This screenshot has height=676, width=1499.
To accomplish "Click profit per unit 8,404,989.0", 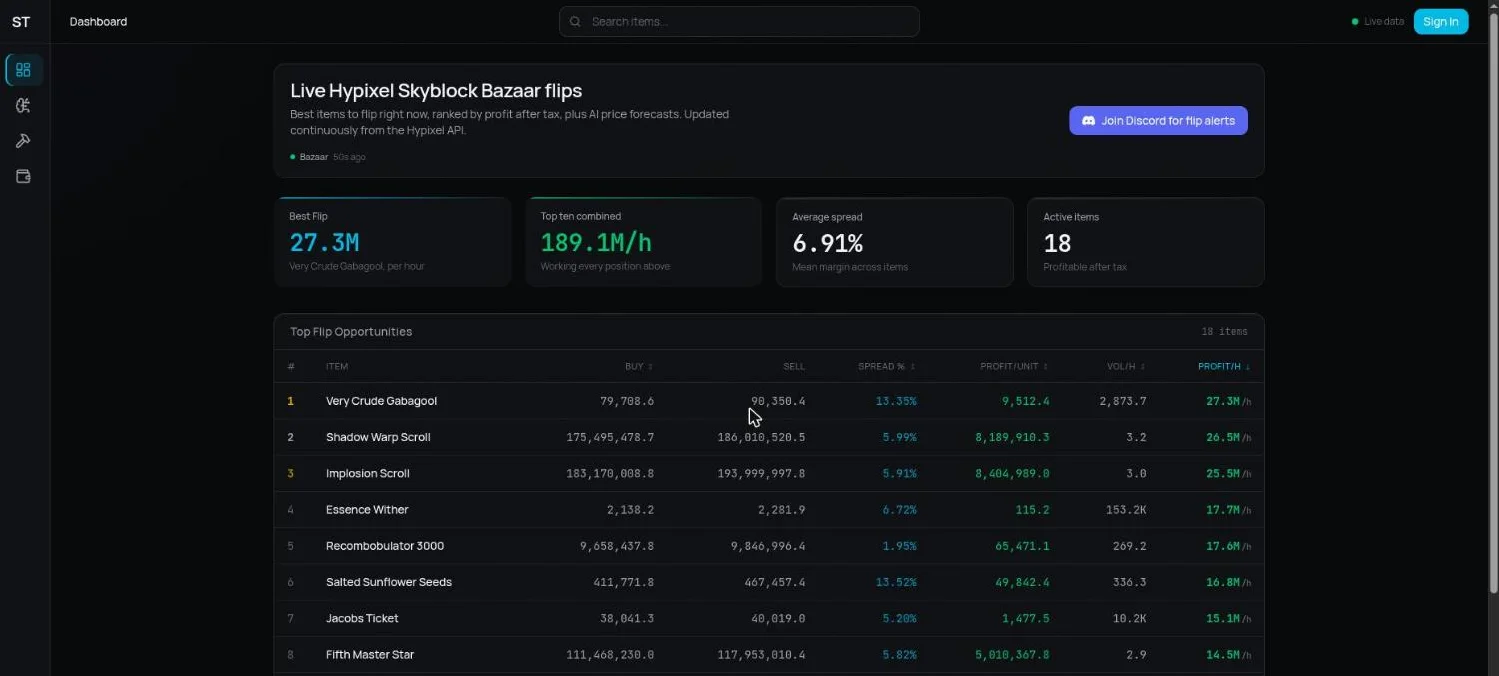I will [1012, 474].
